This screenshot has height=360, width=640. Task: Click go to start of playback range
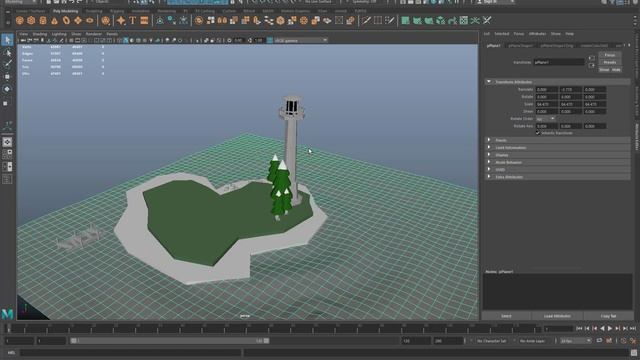point(579,329)
